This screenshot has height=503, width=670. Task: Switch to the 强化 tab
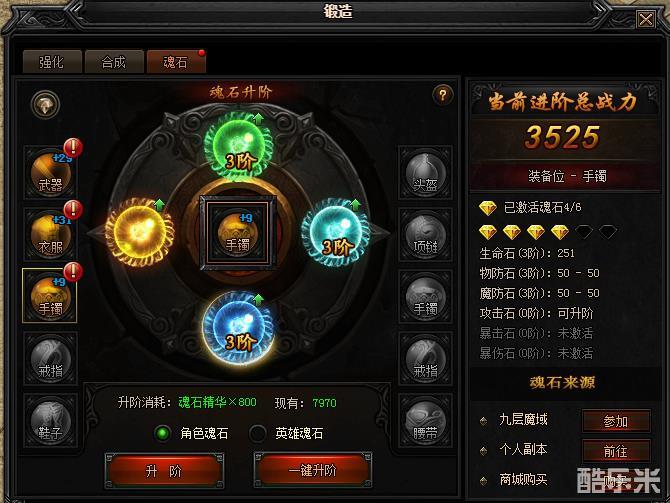(x=52, y=62)
